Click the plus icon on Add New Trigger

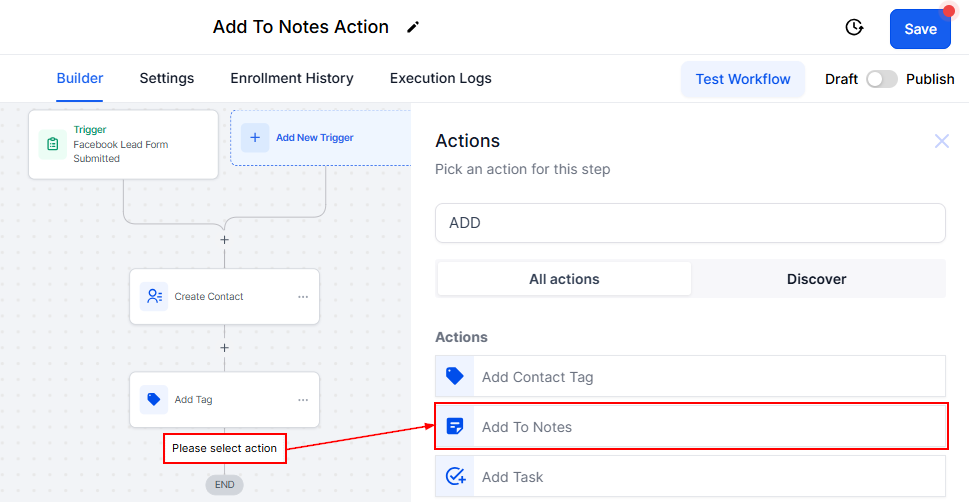click(255, 138)
